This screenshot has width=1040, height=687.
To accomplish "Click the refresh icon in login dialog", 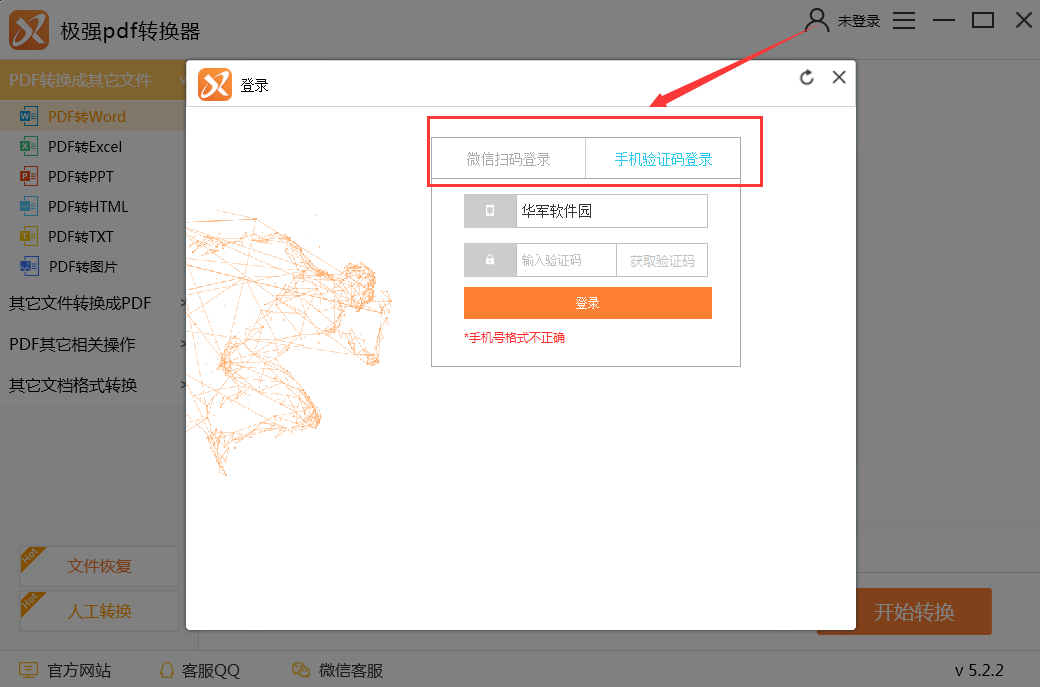I will (x=807, y=78).
